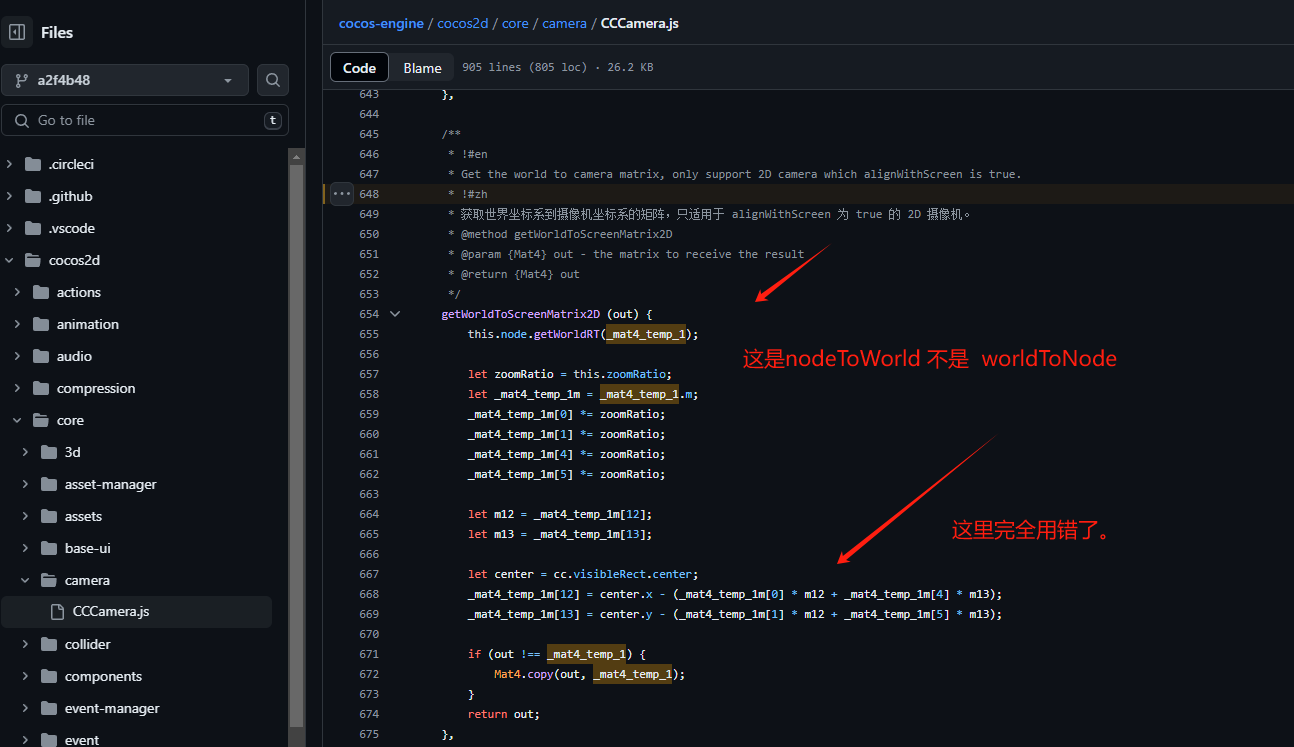Viewport: 1294px width, 747px height.
Task: Click the asset-manager folder icon
Action: pyautogui.click(x=49, y=484)
